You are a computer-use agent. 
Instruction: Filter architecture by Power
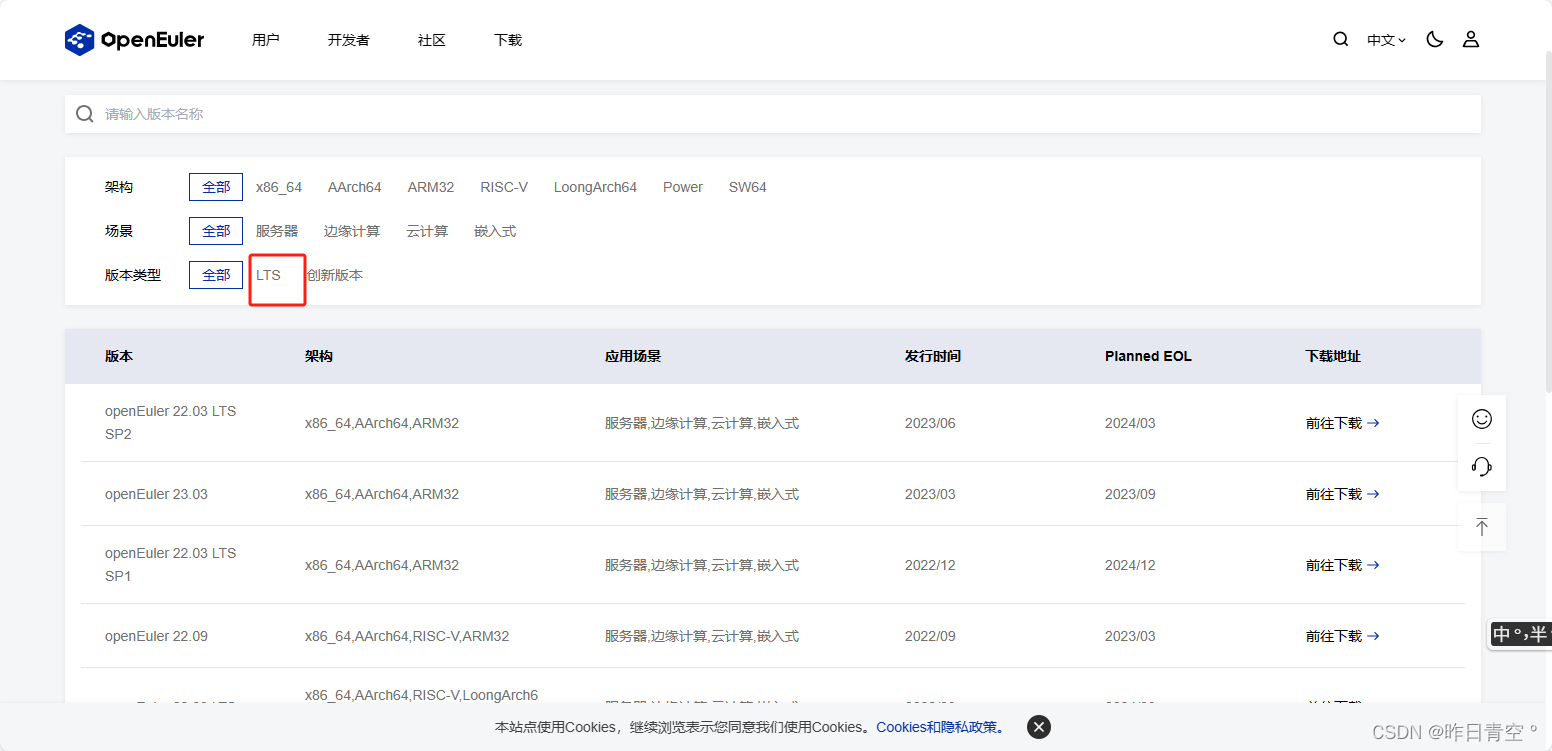[x=683, y=187]
